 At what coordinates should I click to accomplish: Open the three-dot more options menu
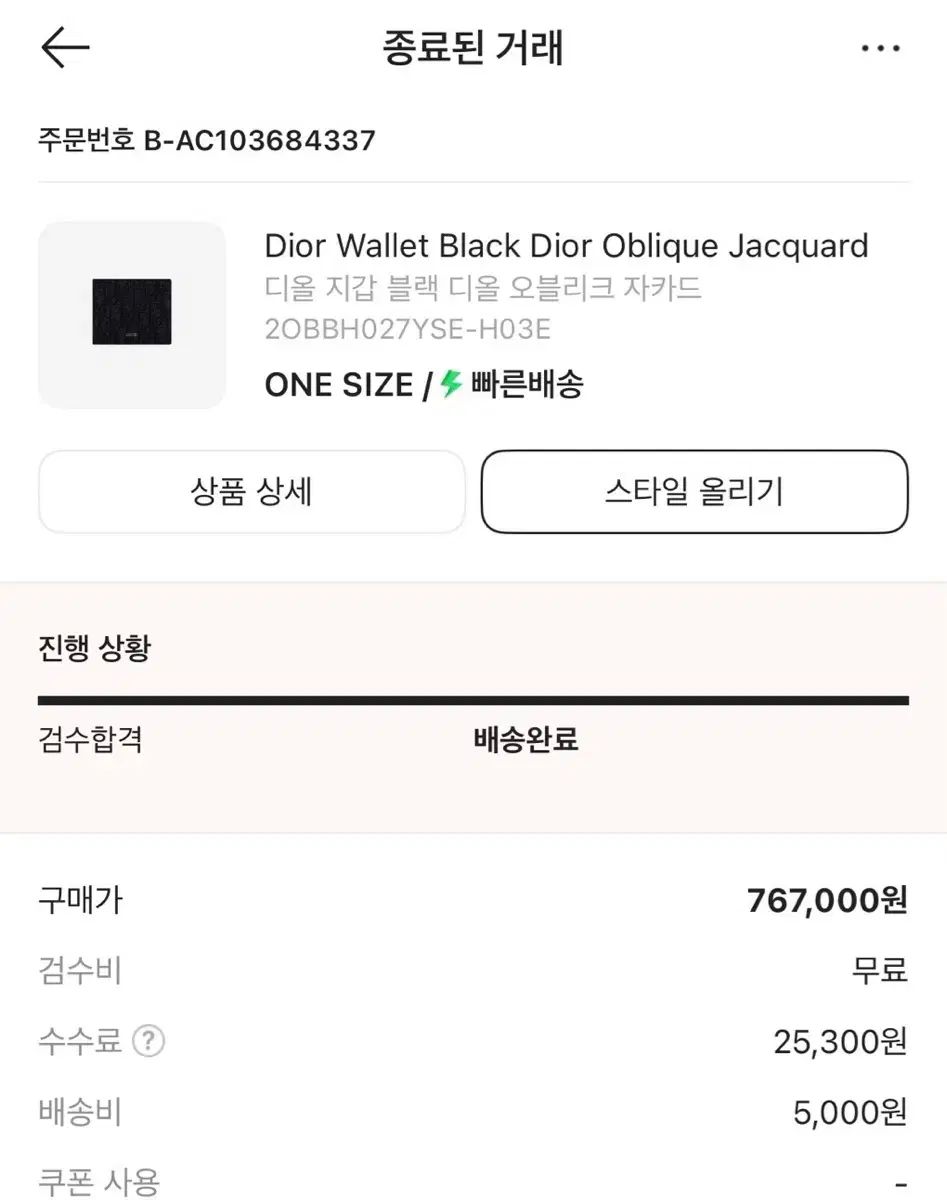coord(880,48)
